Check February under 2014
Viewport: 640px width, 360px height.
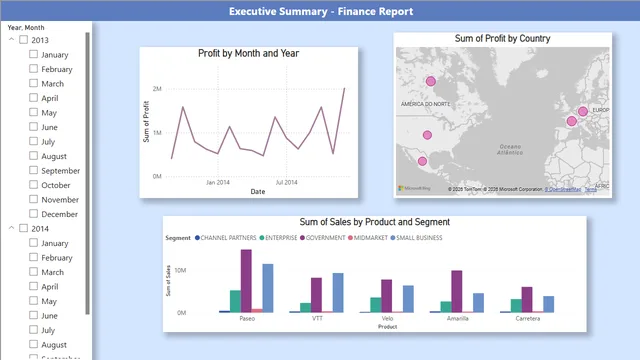[x=33, y=257]
